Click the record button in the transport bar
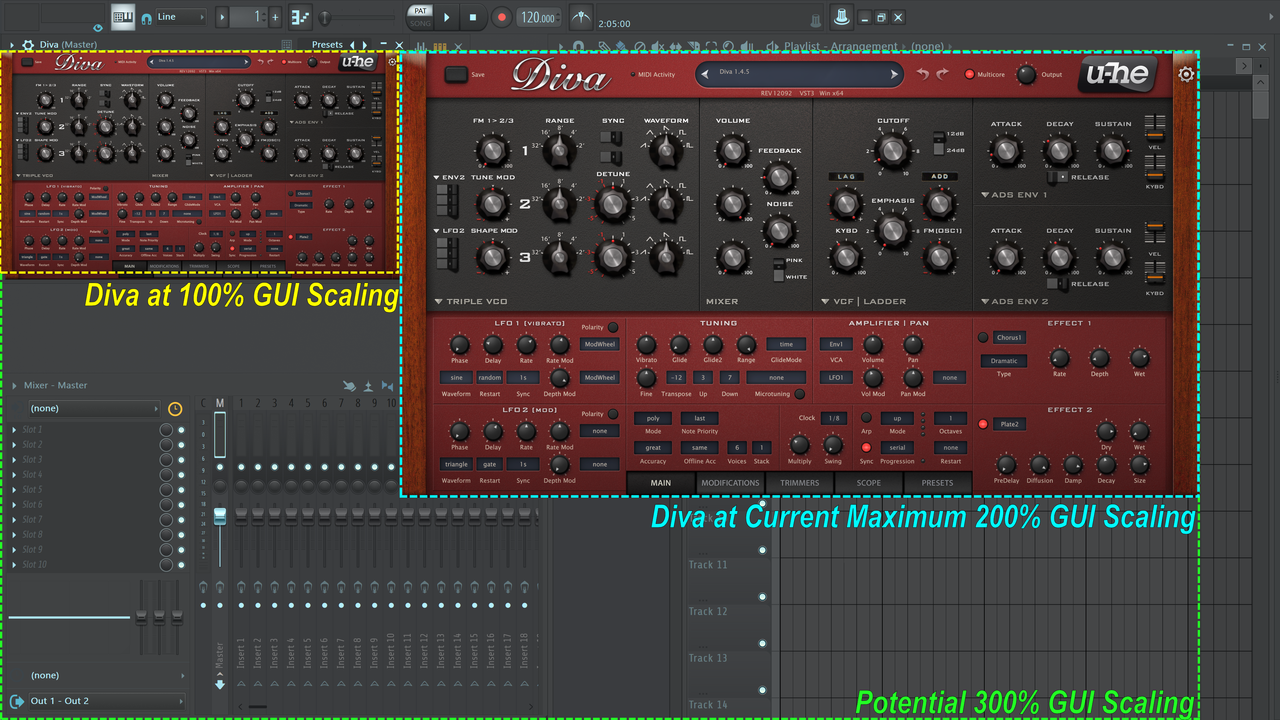Viewport: 1280px width, 720px height. pos(502,17)
